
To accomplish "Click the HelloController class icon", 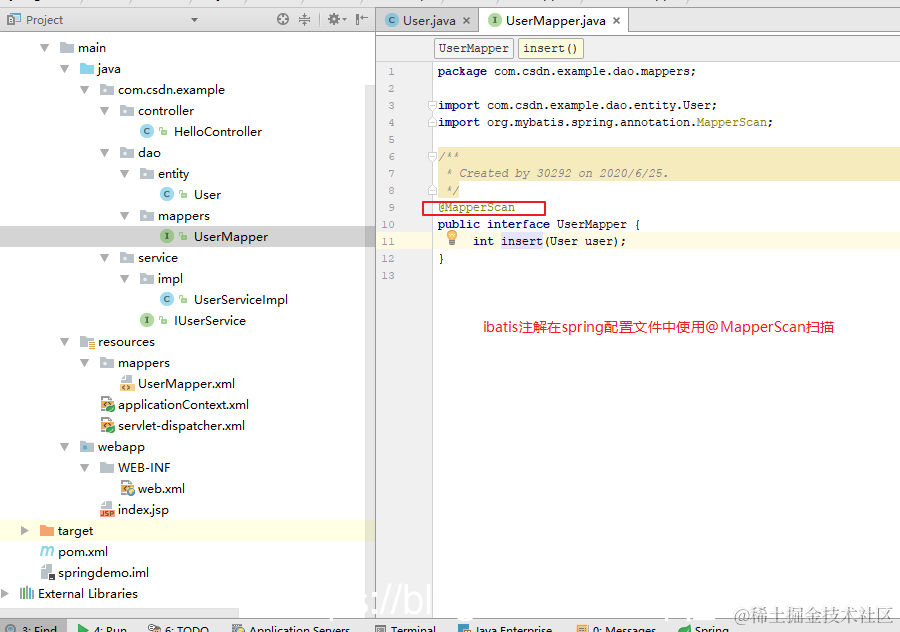I will [x=147, y=131].
